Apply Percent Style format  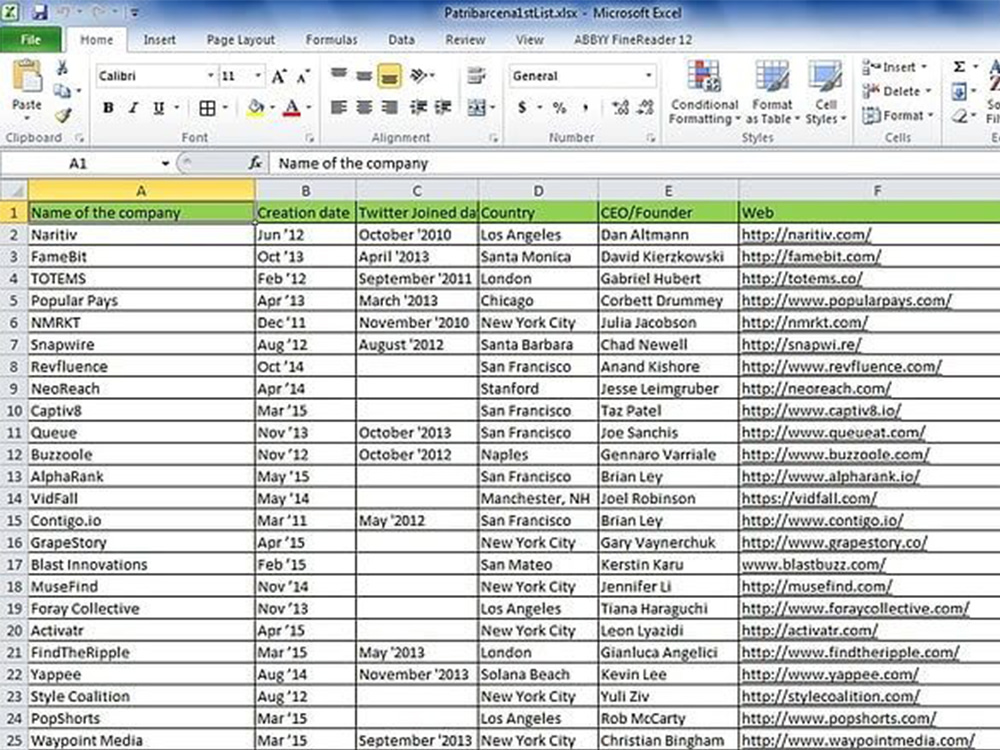pyautogui.click(x=559, y=108)
